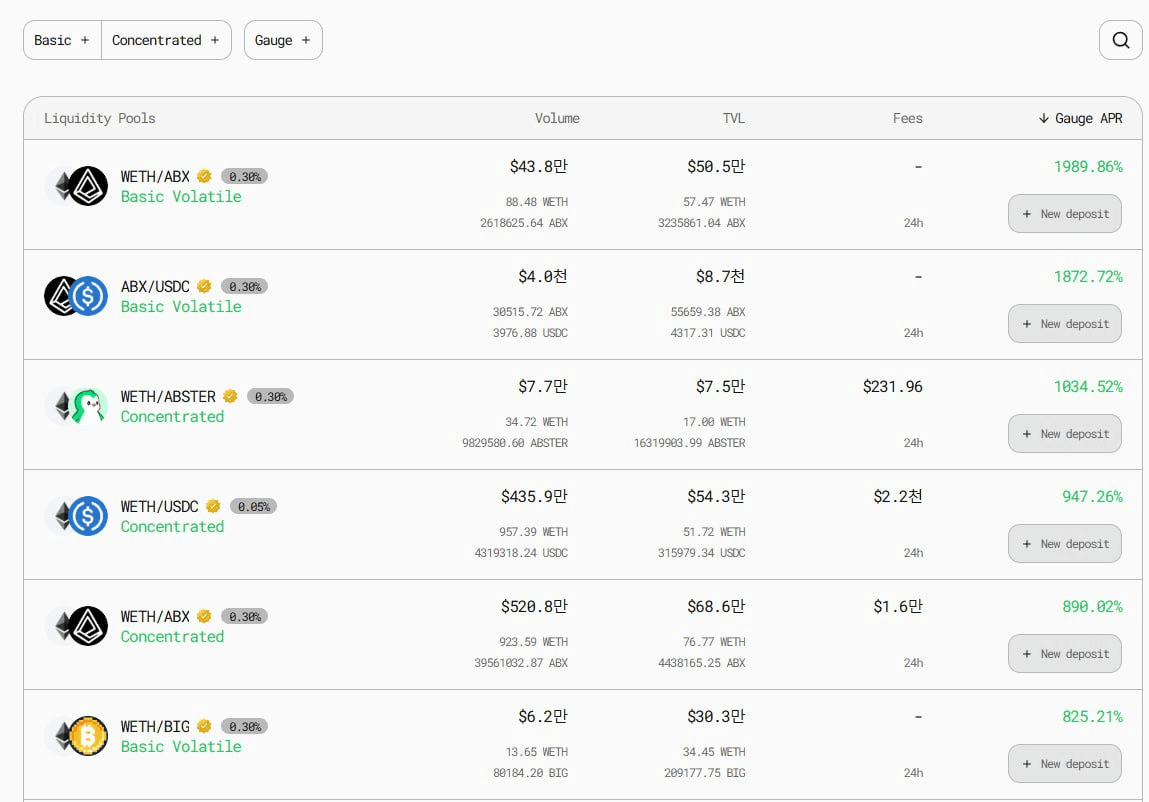Viewport: 1149px width, 802px height.
Task: Click the verified badge beside WETH/BIG
Action: tap(204, 726)
